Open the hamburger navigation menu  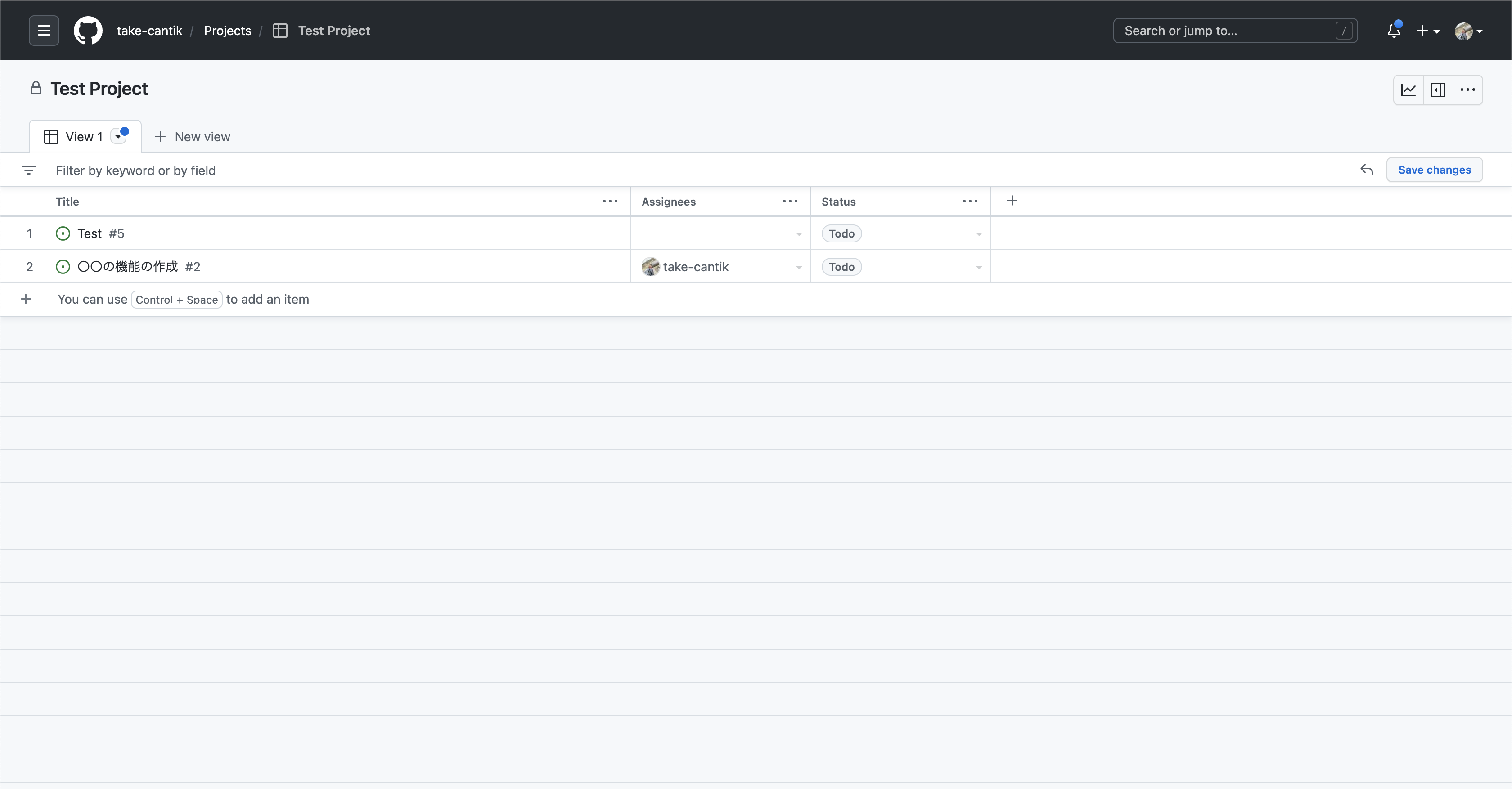(x=44, y=31)
